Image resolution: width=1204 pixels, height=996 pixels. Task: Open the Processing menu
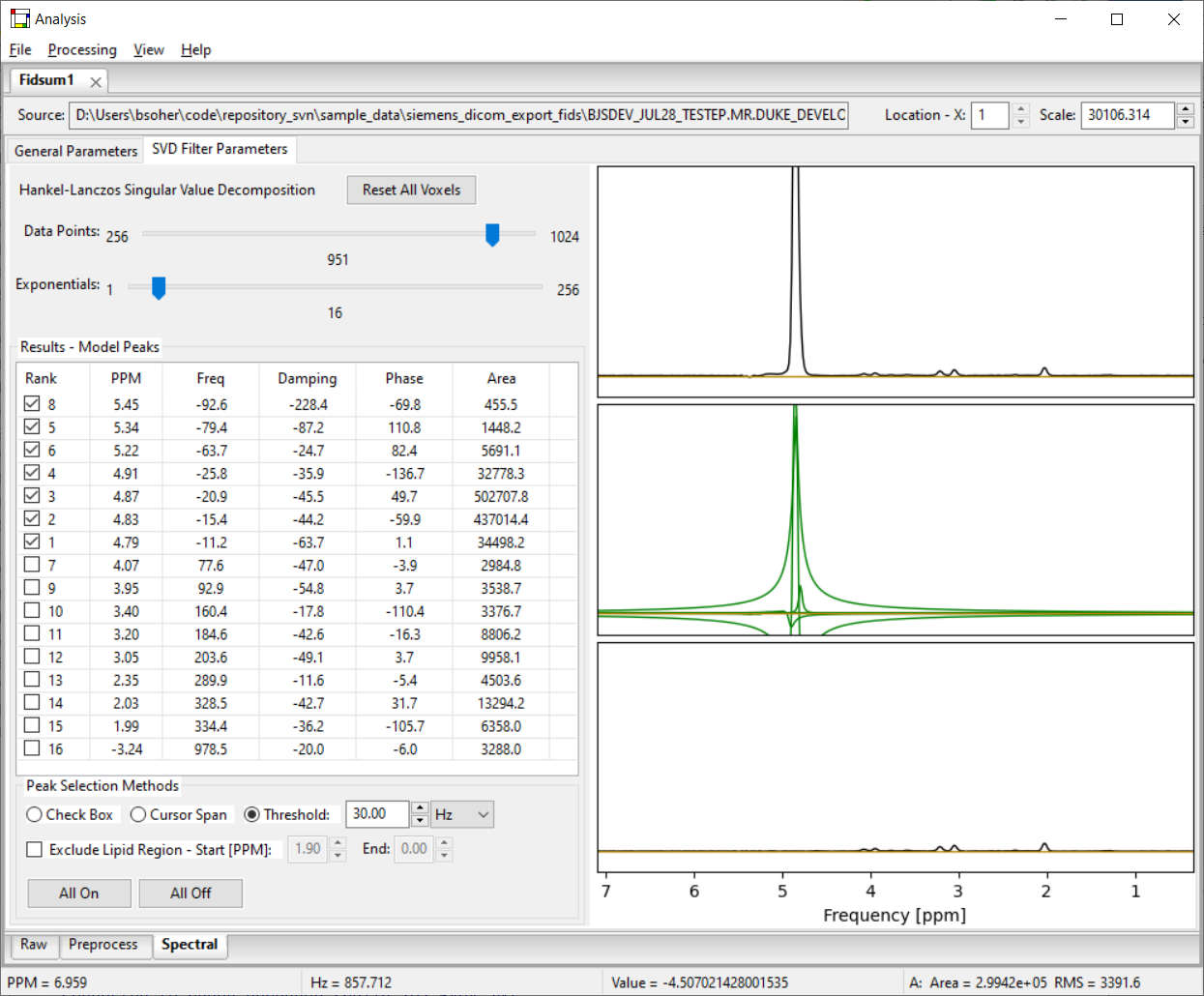click(82, 49)
